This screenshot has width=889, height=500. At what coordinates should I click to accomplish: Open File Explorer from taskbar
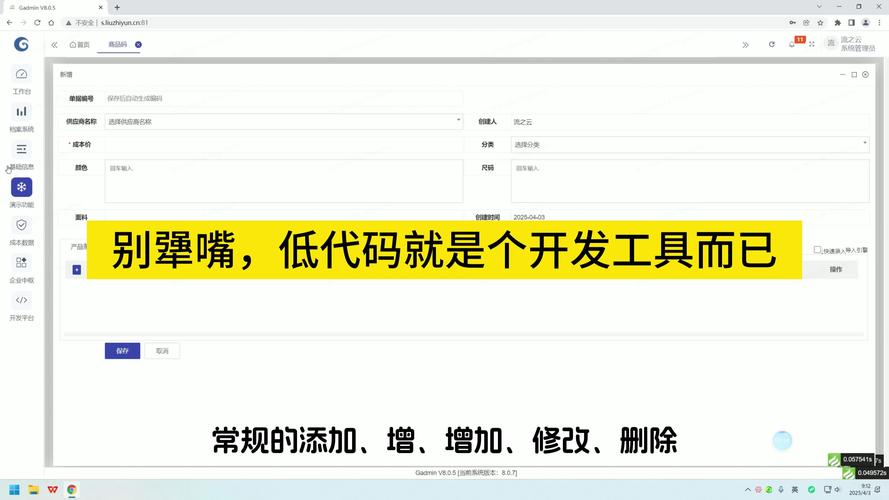pos(34,489)
